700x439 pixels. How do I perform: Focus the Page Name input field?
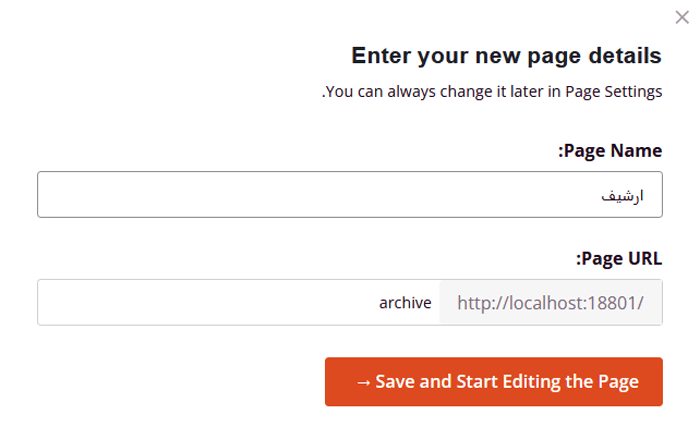tap(350, 195)
